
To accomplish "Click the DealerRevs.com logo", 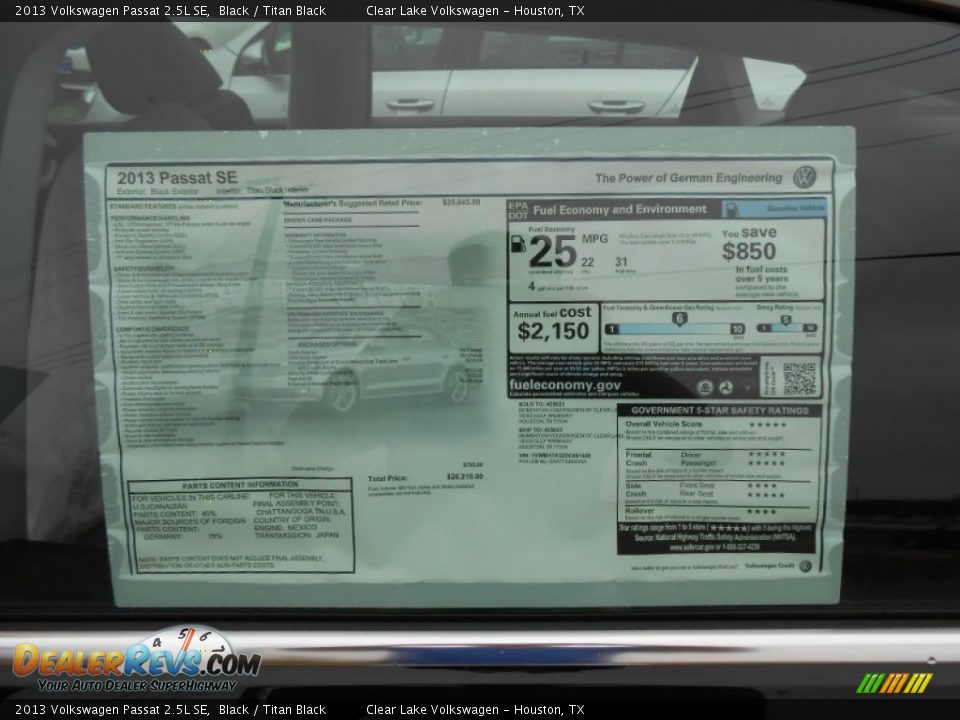I will [x=136, y=660].
